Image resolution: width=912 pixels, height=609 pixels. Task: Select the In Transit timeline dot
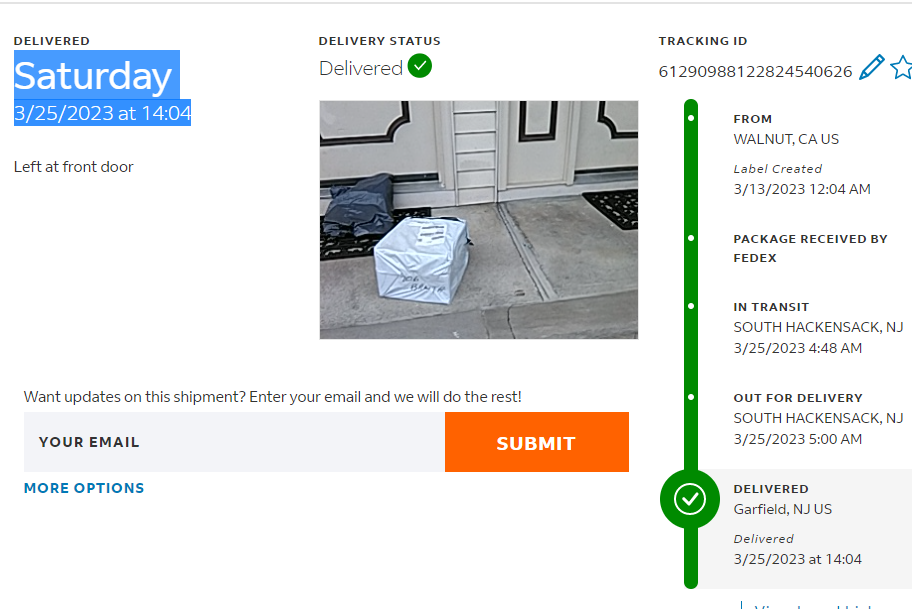point(691,306)
